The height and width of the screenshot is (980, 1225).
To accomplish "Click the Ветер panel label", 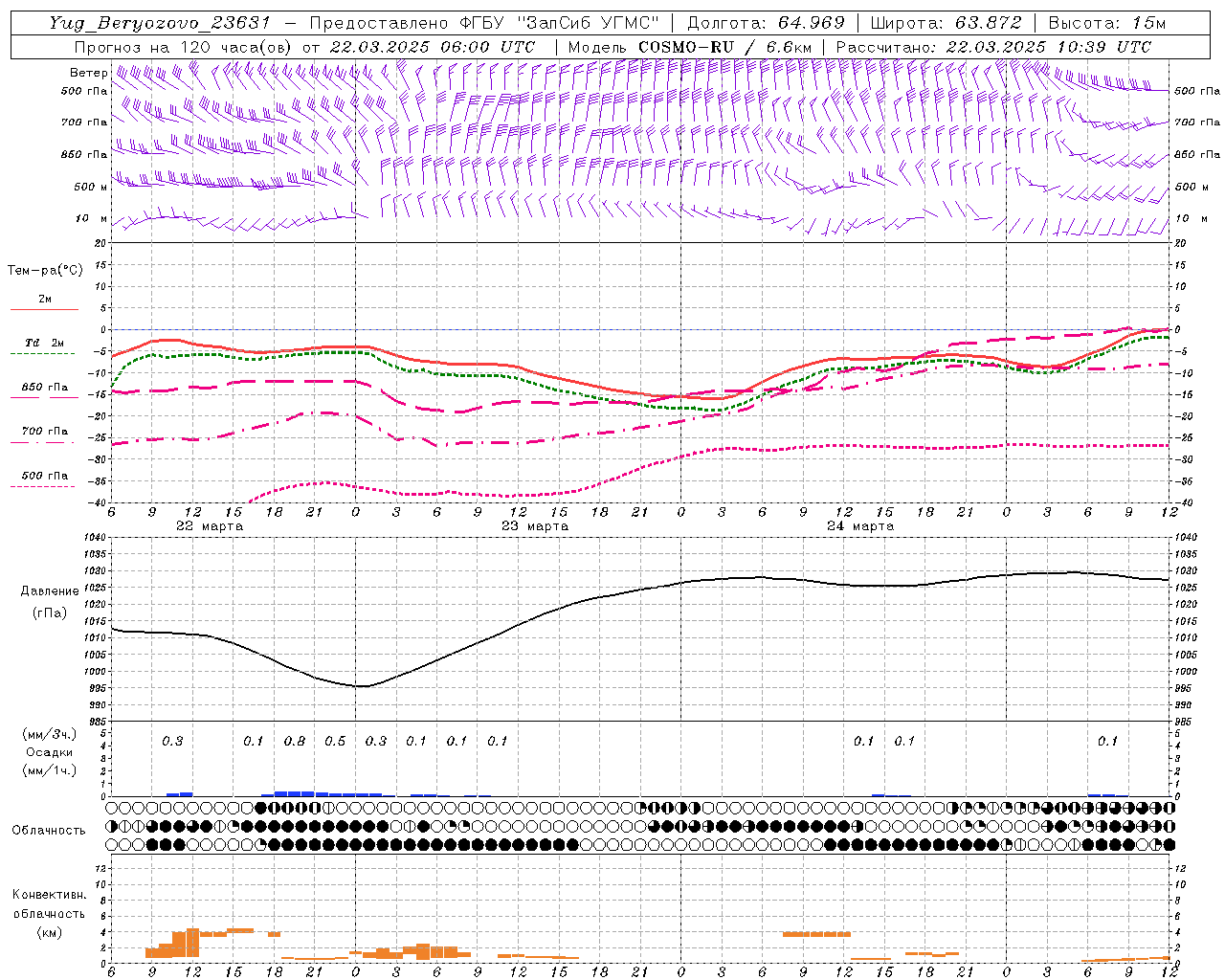I will pyautogui.click(x=88, y=73).
